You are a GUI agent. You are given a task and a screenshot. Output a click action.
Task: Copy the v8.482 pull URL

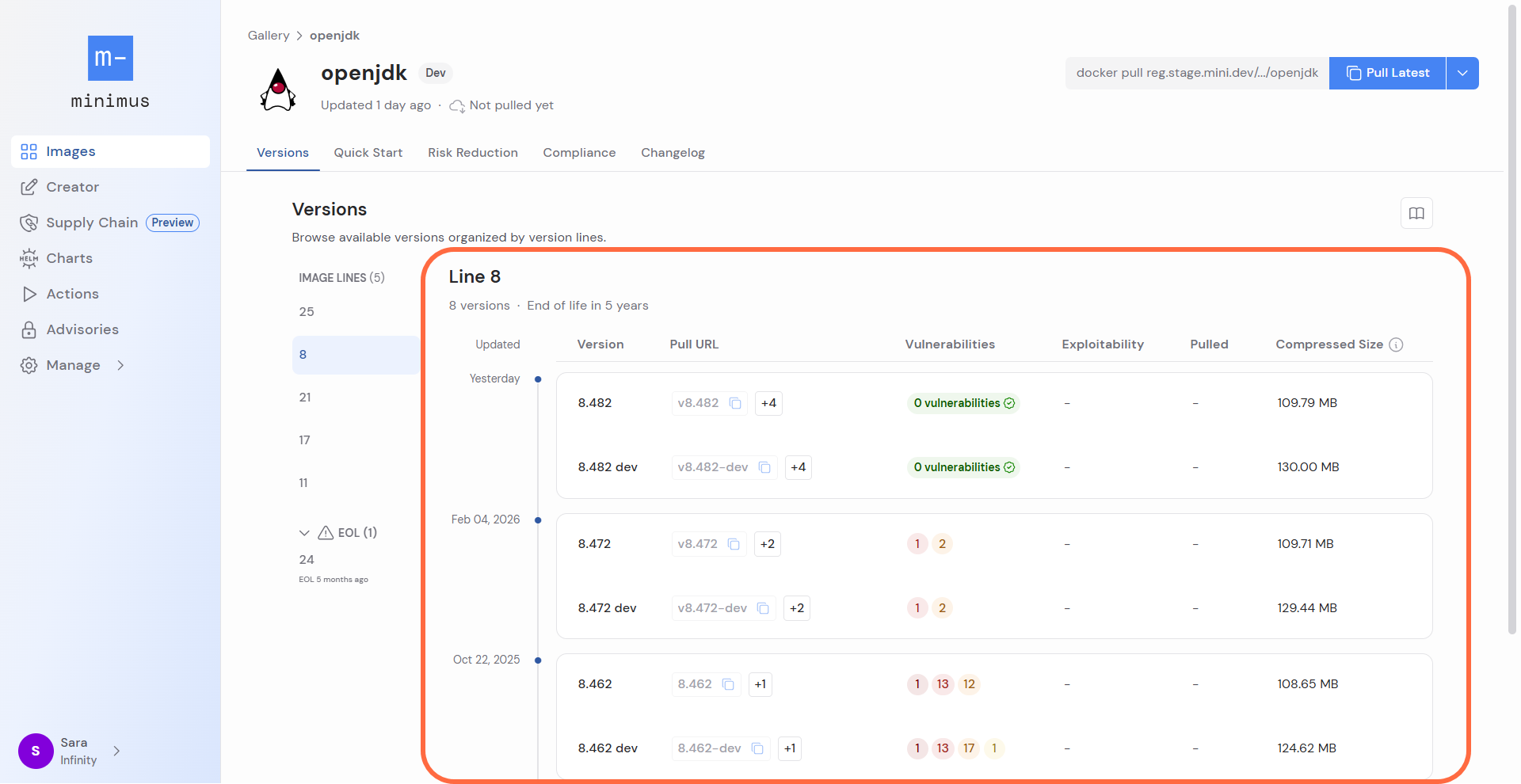(735, 403)
